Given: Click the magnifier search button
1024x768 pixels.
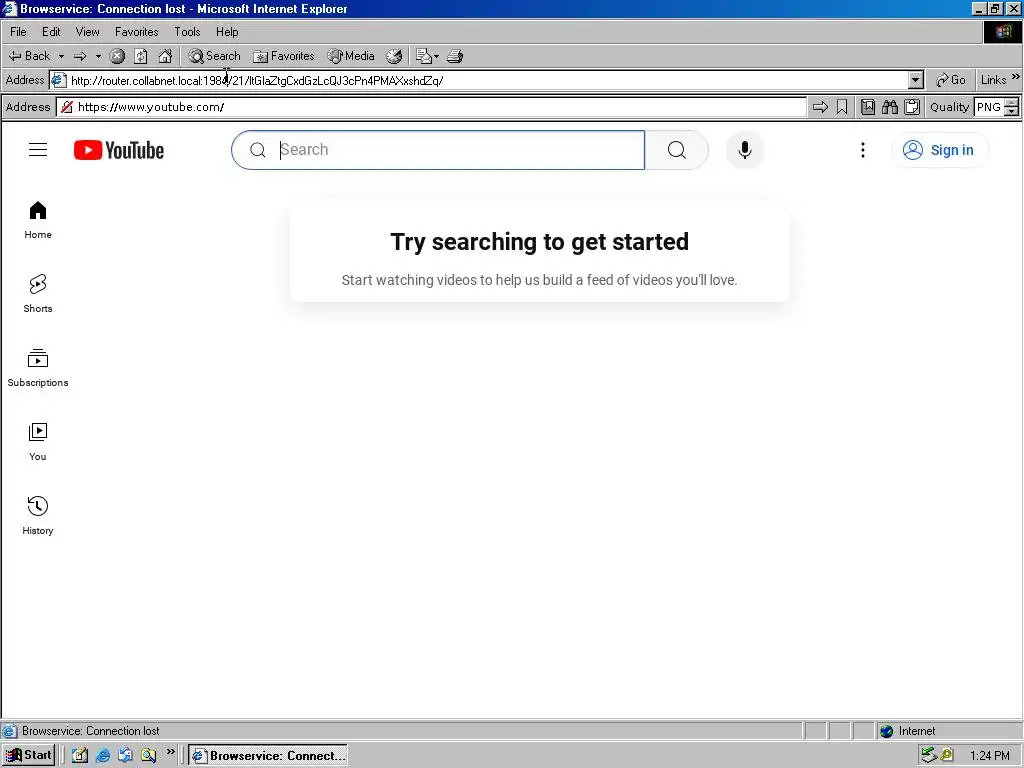Looking at the screenshot, I should coord(677,150).
